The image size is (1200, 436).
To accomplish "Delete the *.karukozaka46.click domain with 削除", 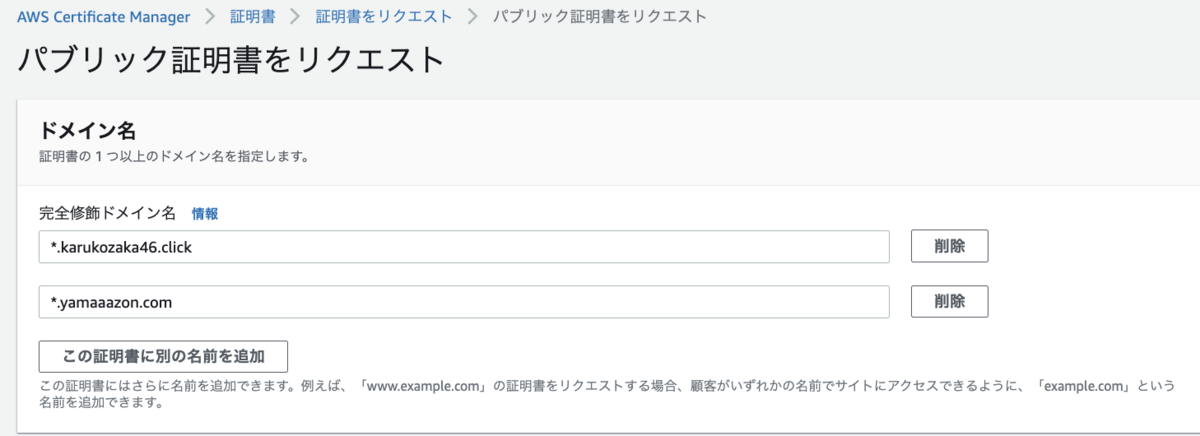I will point(950,247).
